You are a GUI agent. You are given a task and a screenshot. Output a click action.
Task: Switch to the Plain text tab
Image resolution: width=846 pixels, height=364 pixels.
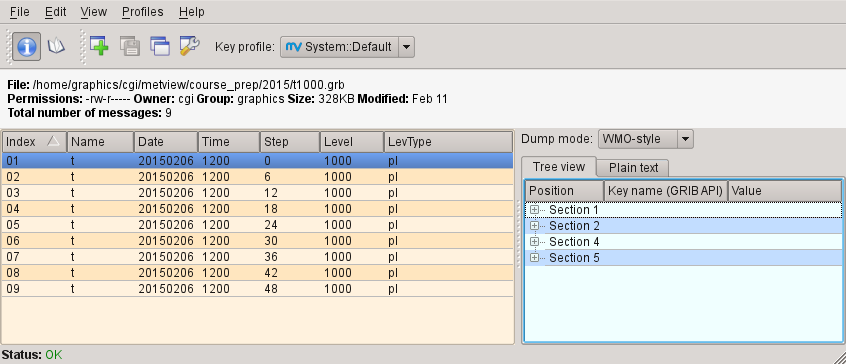click(x=633, y=168)
